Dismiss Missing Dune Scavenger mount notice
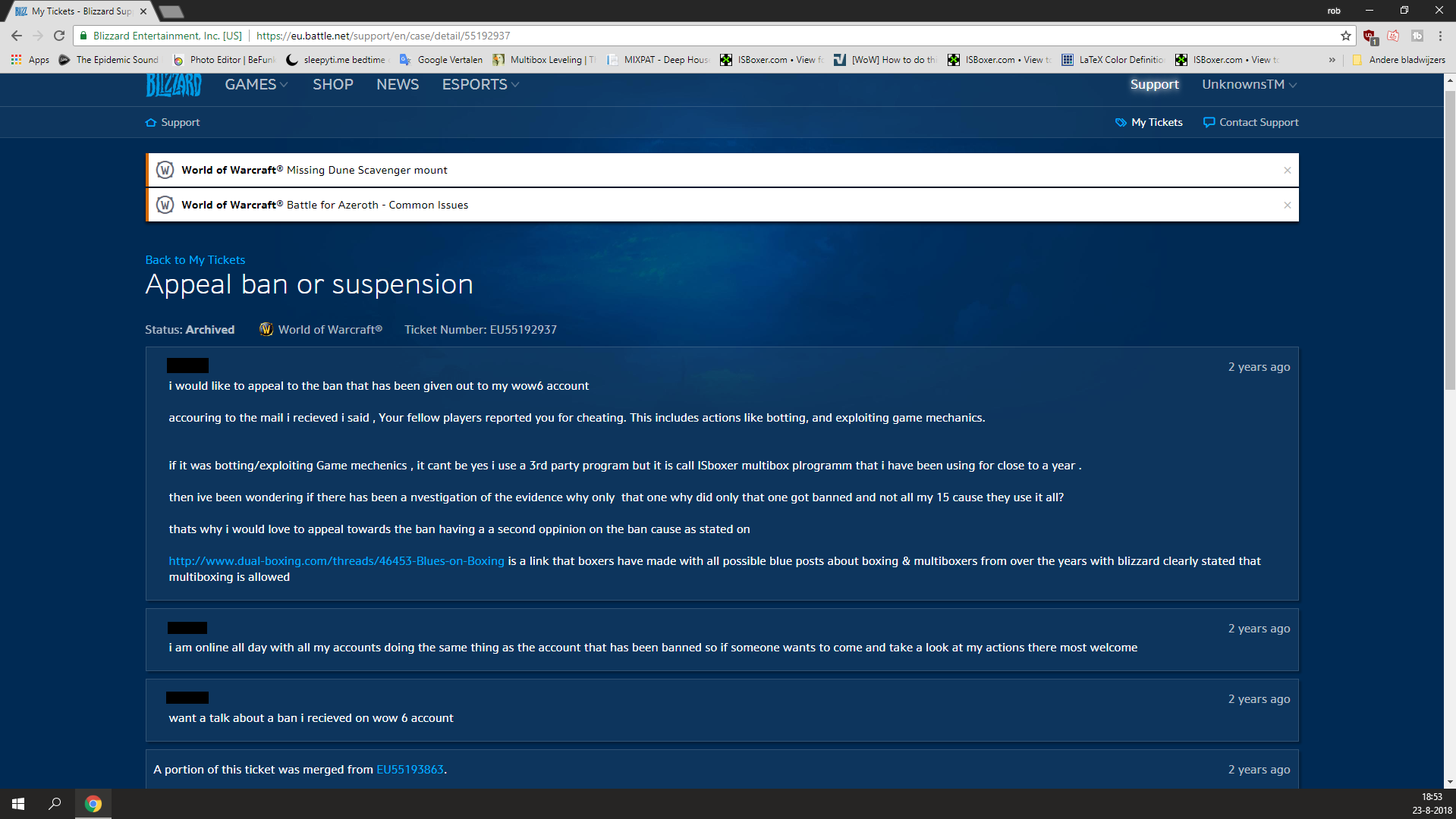The height and width of the screenshot is (819, 1456). (1287, 171)
